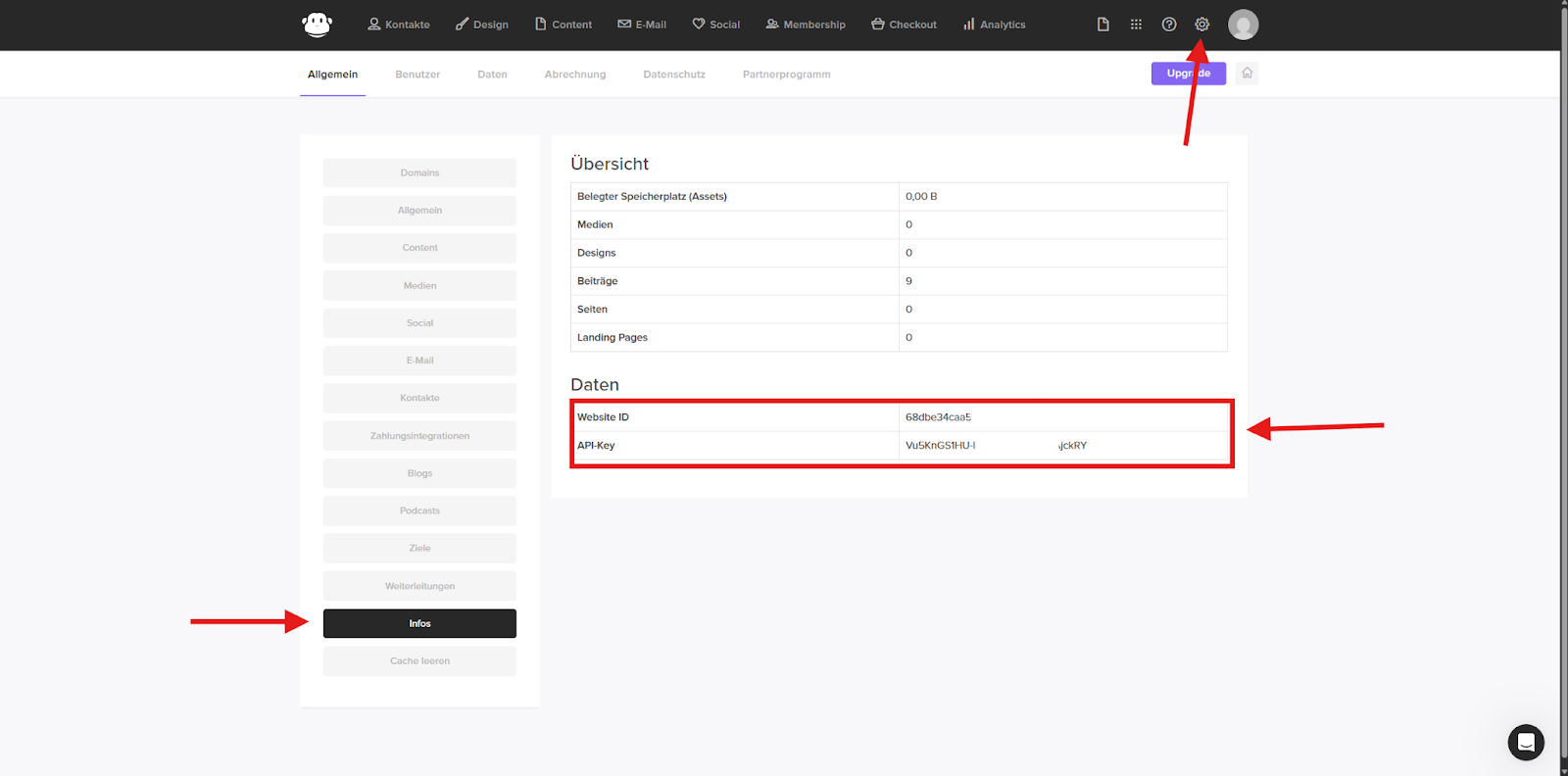Open the Kontakte sidebar section
This screenshot has height=776, width=1568.
pyautogui.click(x=419, y=398)
